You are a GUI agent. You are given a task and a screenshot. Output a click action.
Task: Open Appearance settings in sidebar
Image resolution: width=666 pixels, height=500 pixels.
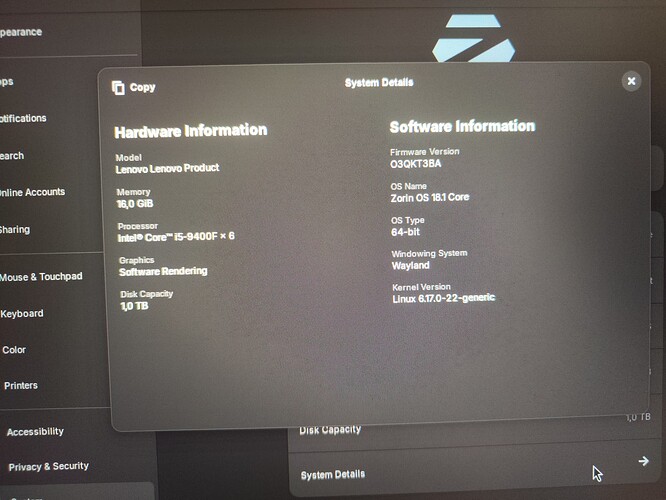[x=20, y=32]
